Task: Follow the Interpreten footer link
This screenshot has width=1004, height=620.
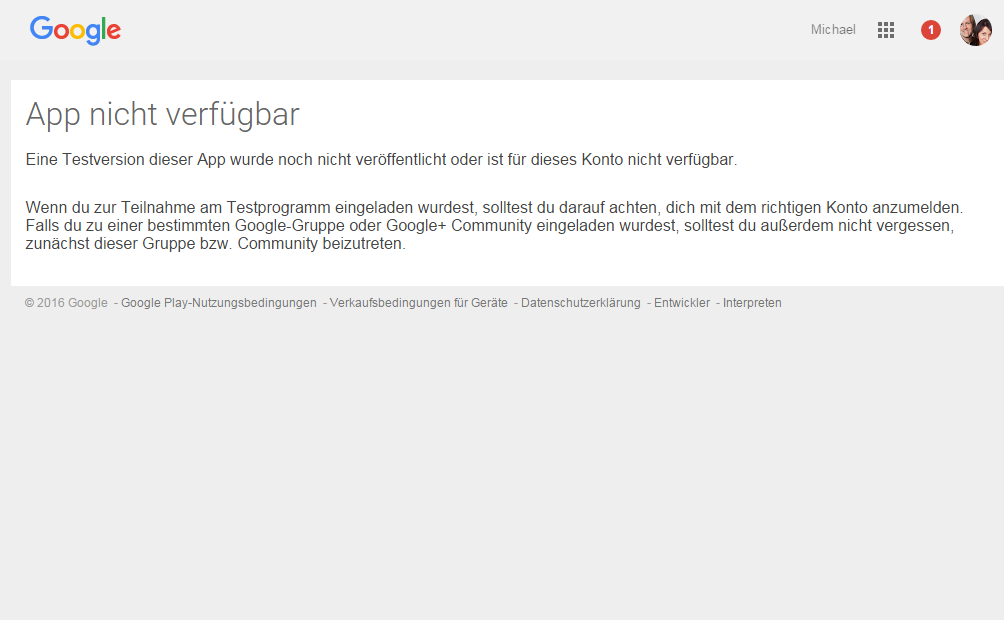Action: pos(752,303)
